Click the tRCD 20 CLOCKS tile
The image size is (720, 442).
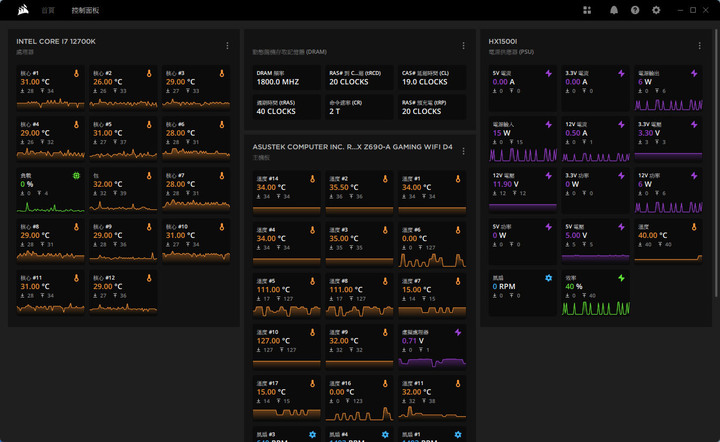click(359, 78)
